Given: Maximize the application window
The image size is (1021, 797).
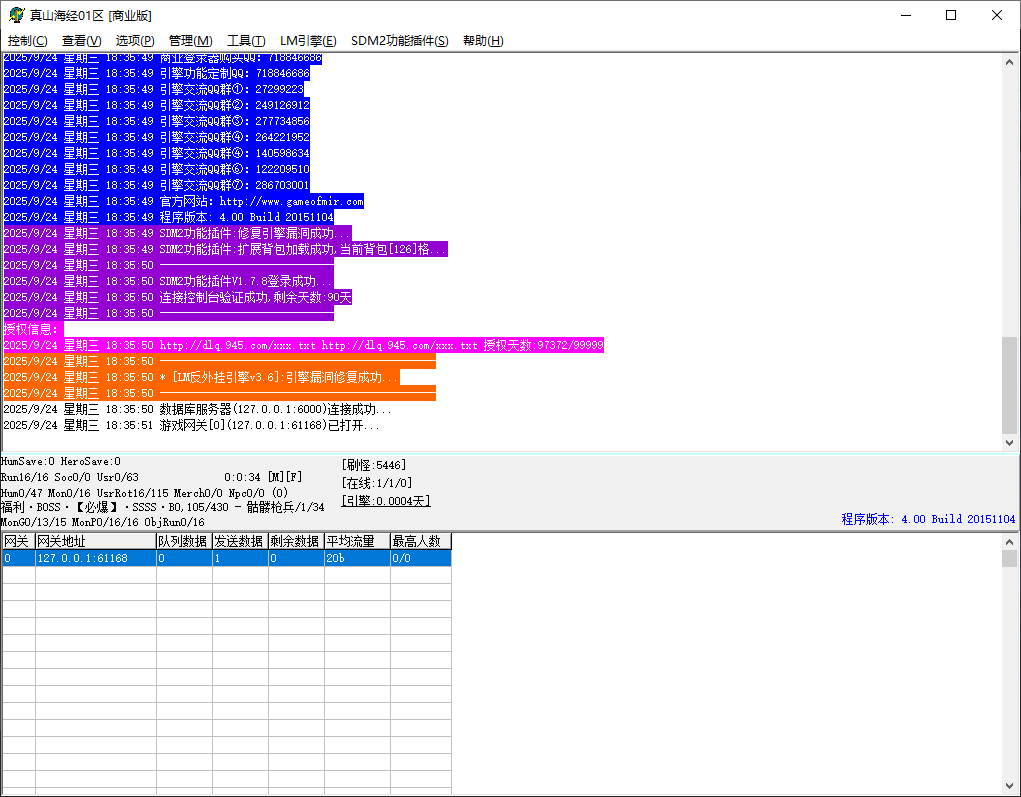Looking at the screenshot, I should tap(951, 15).
